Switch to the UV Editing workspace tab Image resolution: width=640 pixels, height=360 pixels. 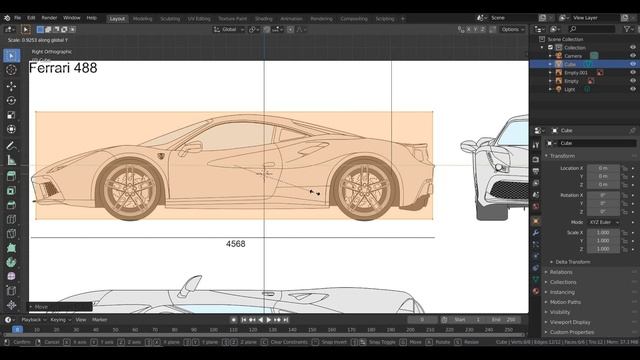(x=199, y=19)
